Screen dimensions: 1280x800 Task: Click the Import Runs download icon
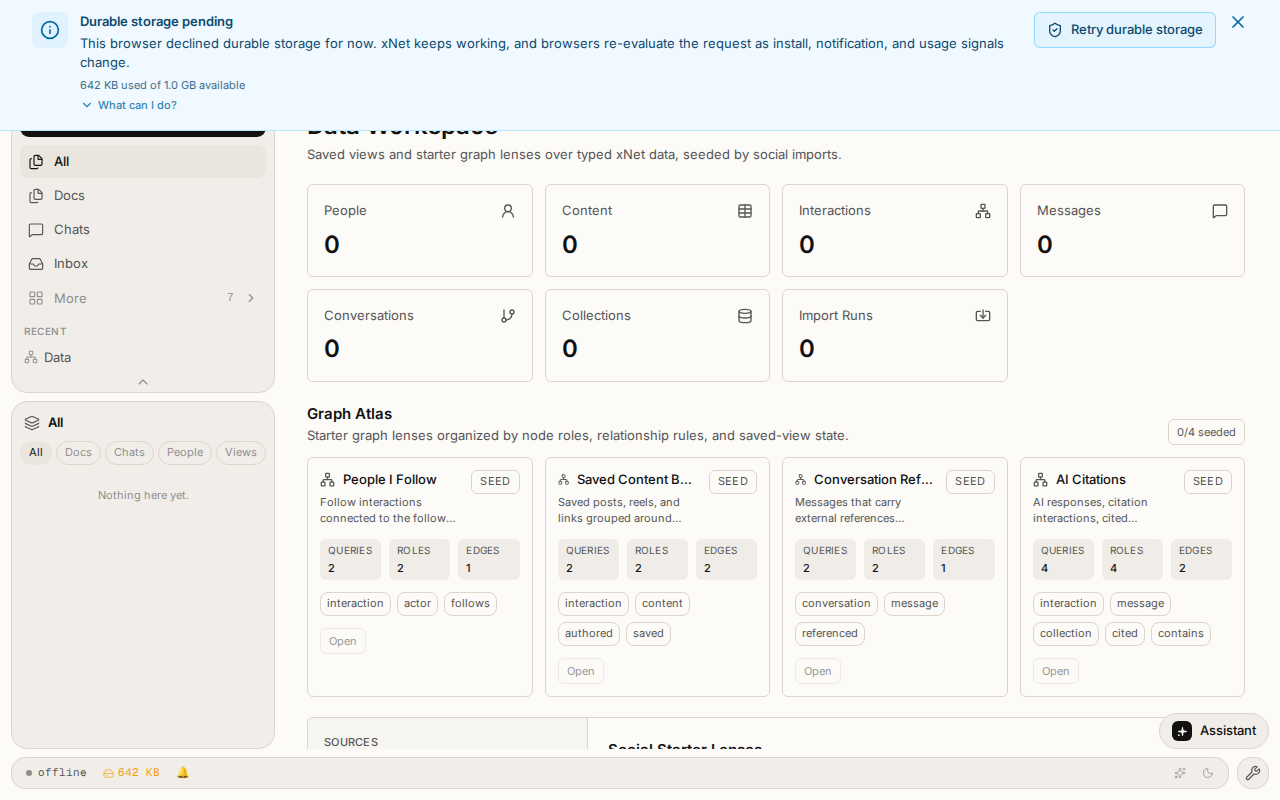(x=983, y=315)
